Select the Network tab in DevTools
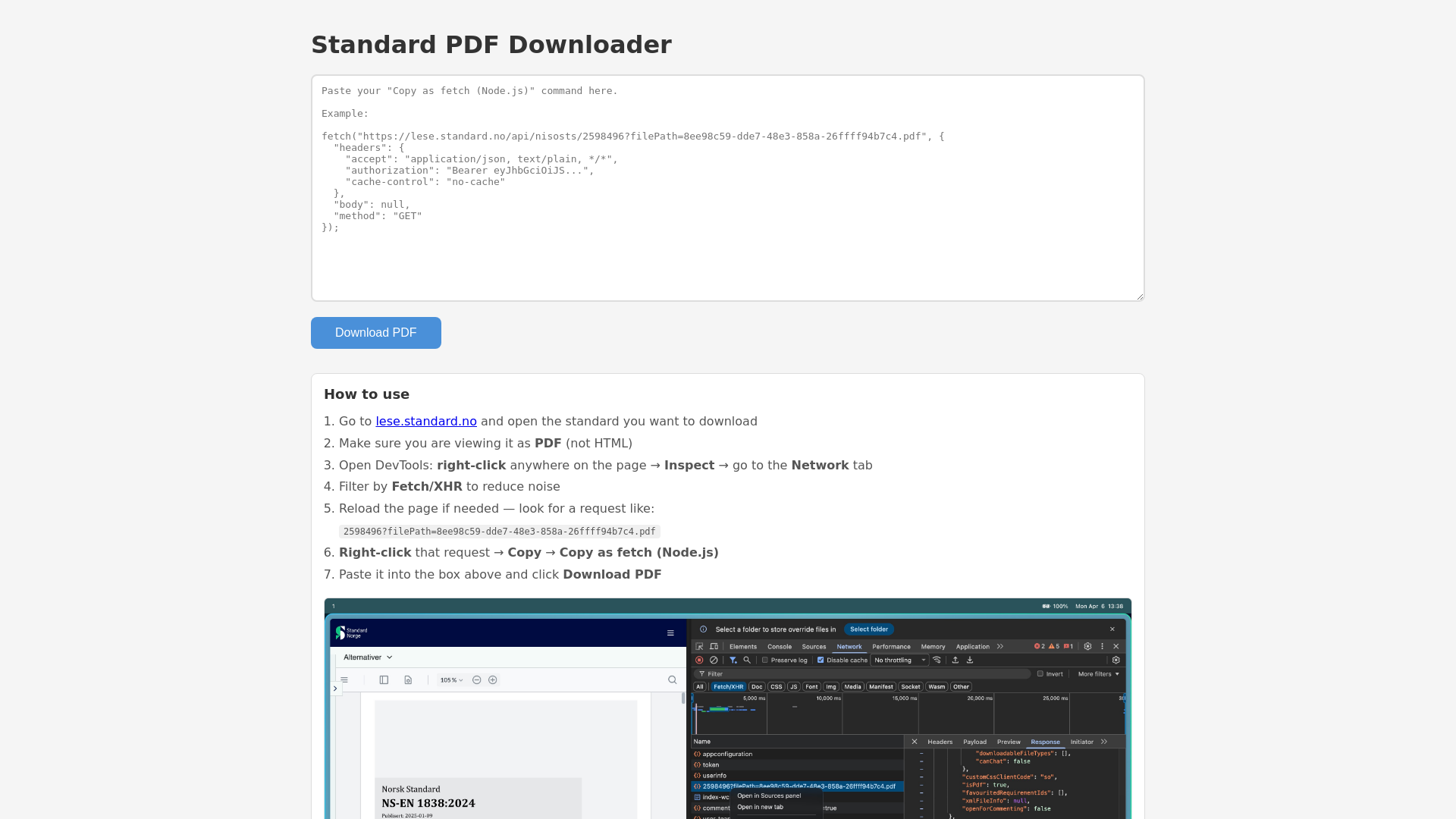This screenshot has width=1456, height=819. pyautogui.click(x=849, y=647)
